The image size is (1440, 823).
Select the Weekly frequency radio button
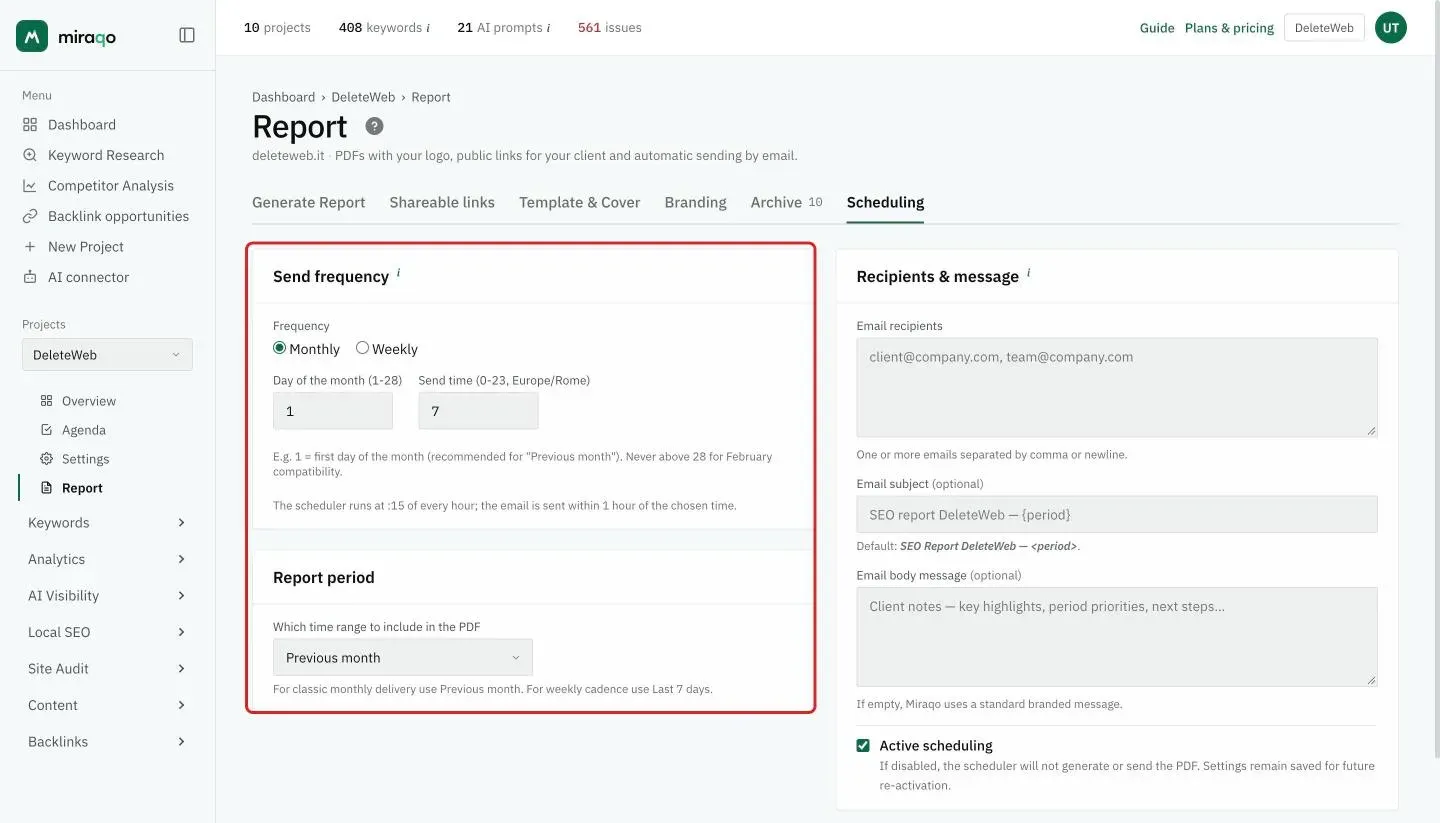click(362, 348)
